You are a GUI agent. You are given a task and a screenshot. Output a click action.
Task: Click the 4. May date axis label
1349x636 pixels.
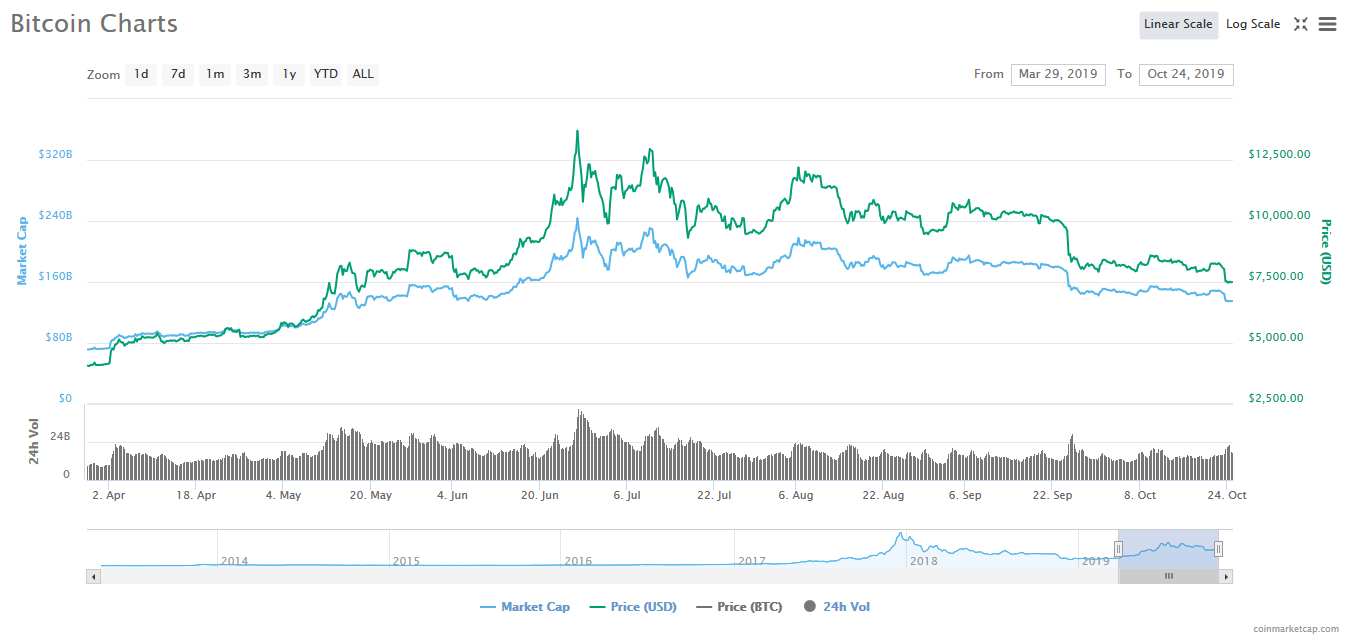pyautogui.click(x=284, y=495)
